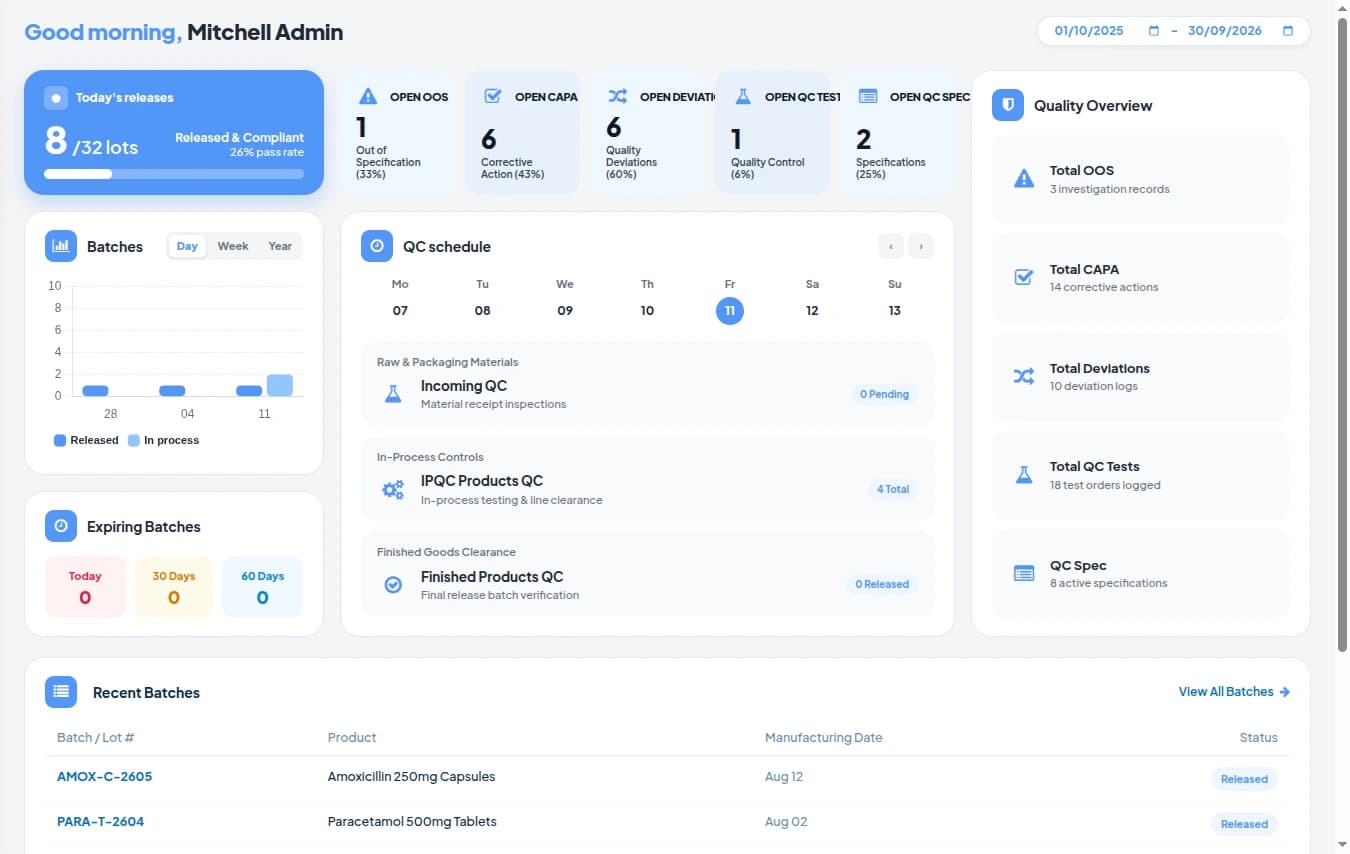Select Sunday 13 in QC schedule
This screenshot has width=1350, height=854.
895,310
